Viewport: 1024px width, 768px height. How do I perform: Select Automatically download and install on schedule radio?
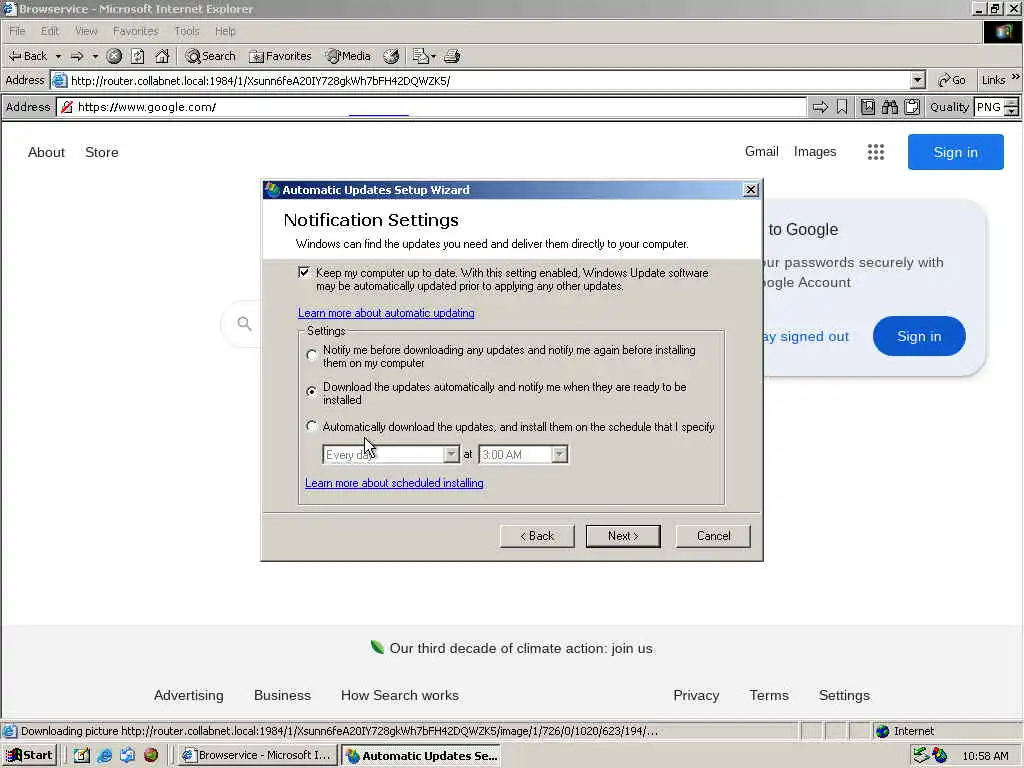point(312,426)
